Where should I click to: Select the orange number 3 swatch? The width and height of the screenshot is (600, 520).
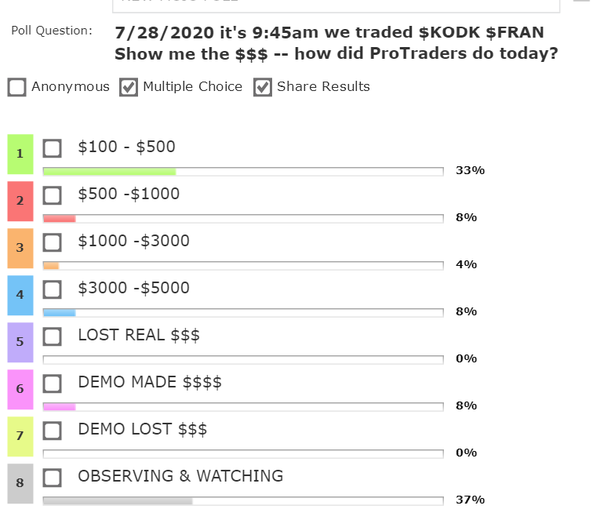(x=20, y=248)
